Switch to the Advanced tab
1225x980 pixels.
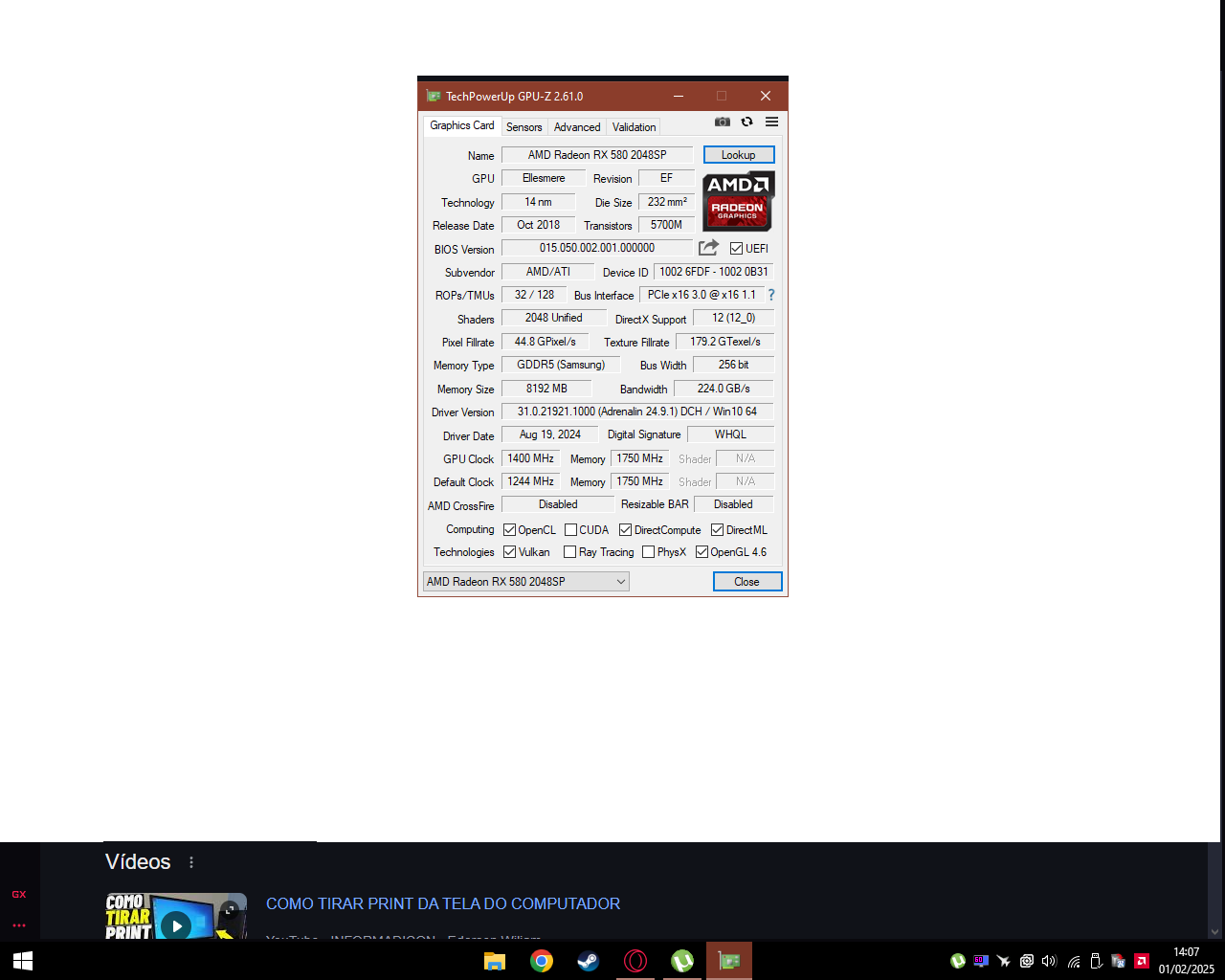coord(577,127)
